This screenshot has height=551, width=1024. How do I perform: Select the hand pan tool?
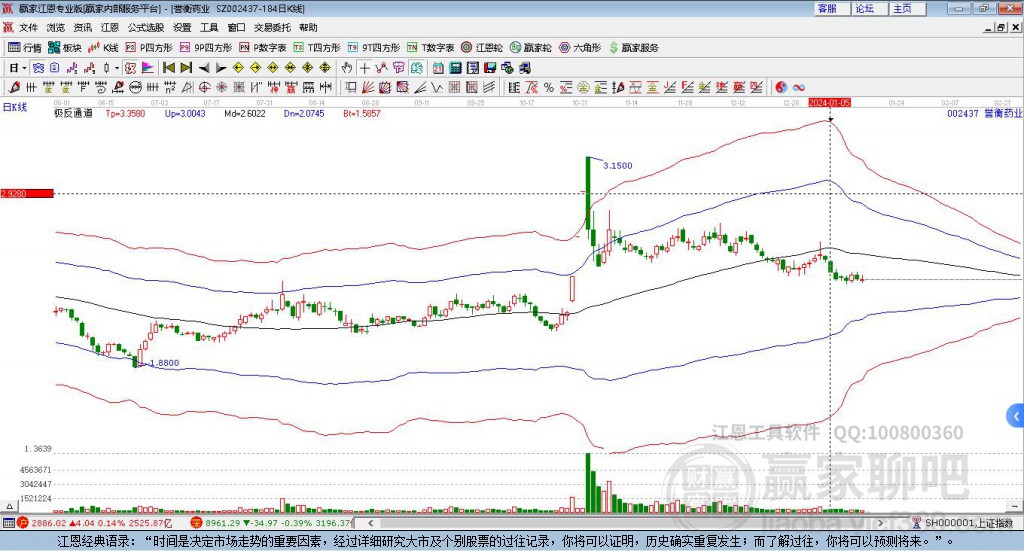347,68
